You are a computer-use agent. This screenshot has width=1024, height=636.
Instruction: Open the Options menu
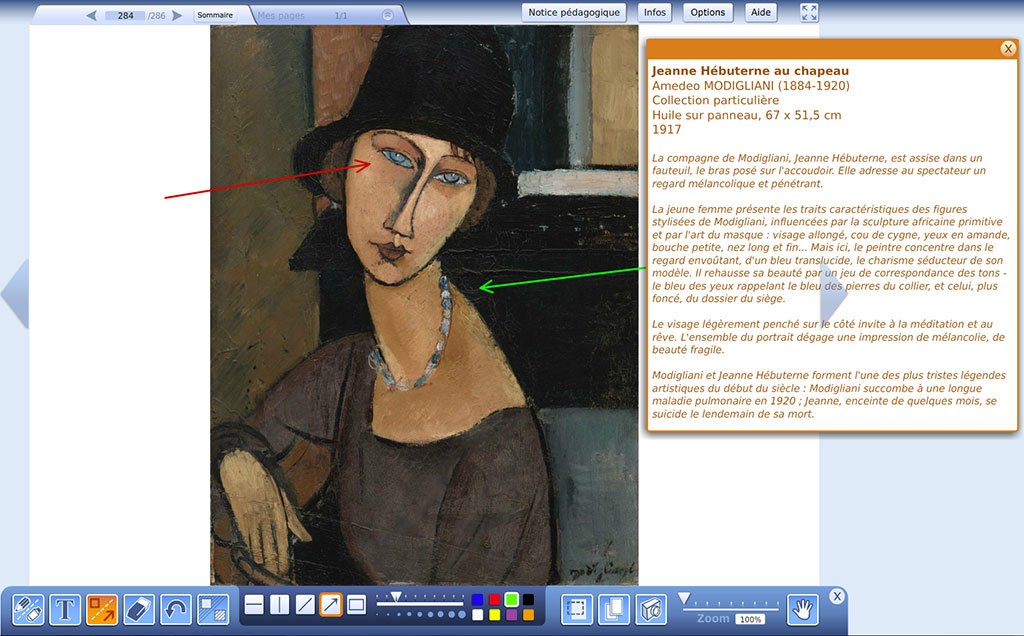click(707, 13)
